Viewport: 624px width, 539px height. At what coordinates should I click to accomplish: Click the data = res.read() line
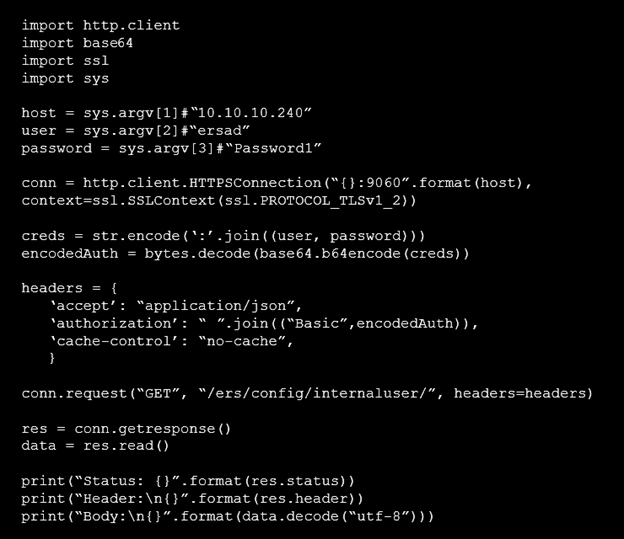[96, 446]
